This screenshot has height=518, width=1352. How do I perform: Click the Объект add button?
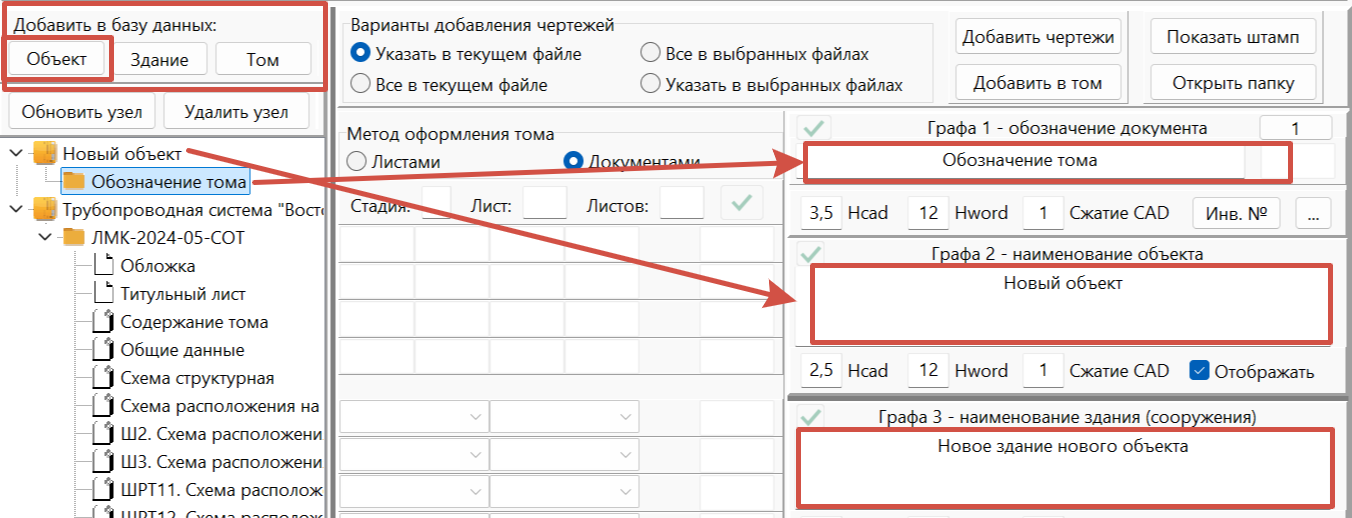click(x=56, y=59)
